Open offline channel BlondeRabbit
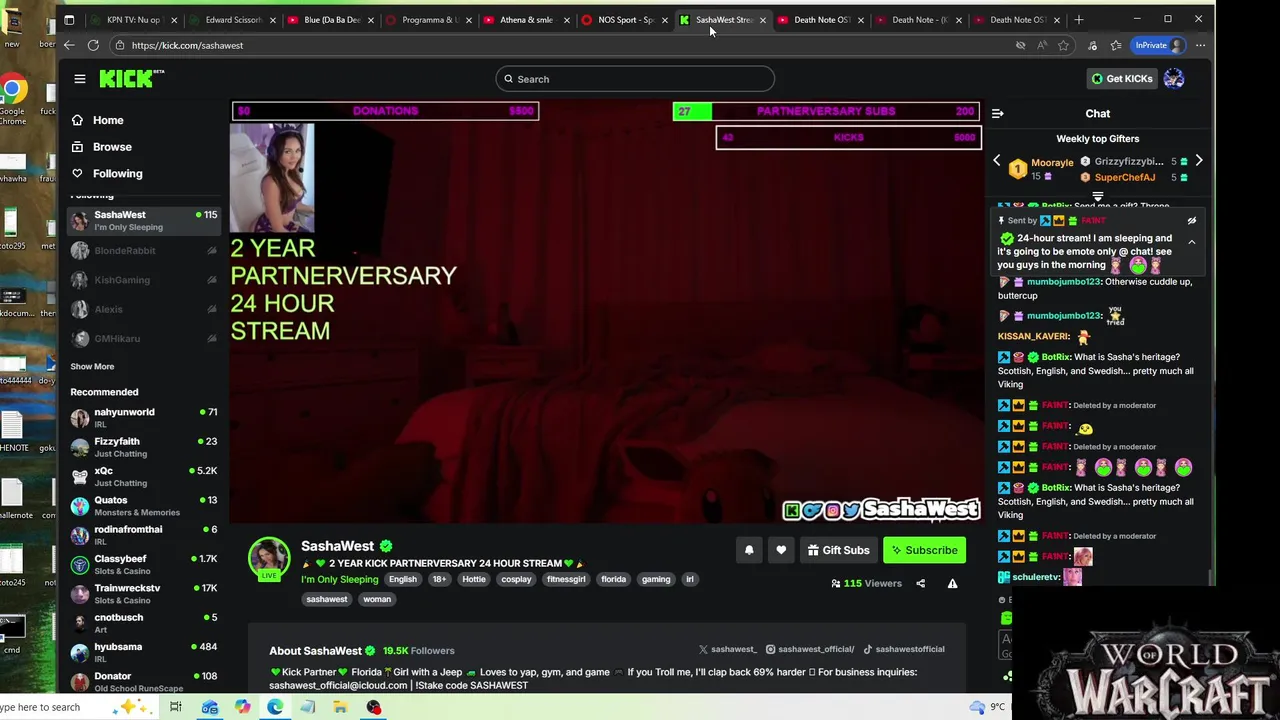Screen dimensions: 1280x720 [x=144, y=251]
